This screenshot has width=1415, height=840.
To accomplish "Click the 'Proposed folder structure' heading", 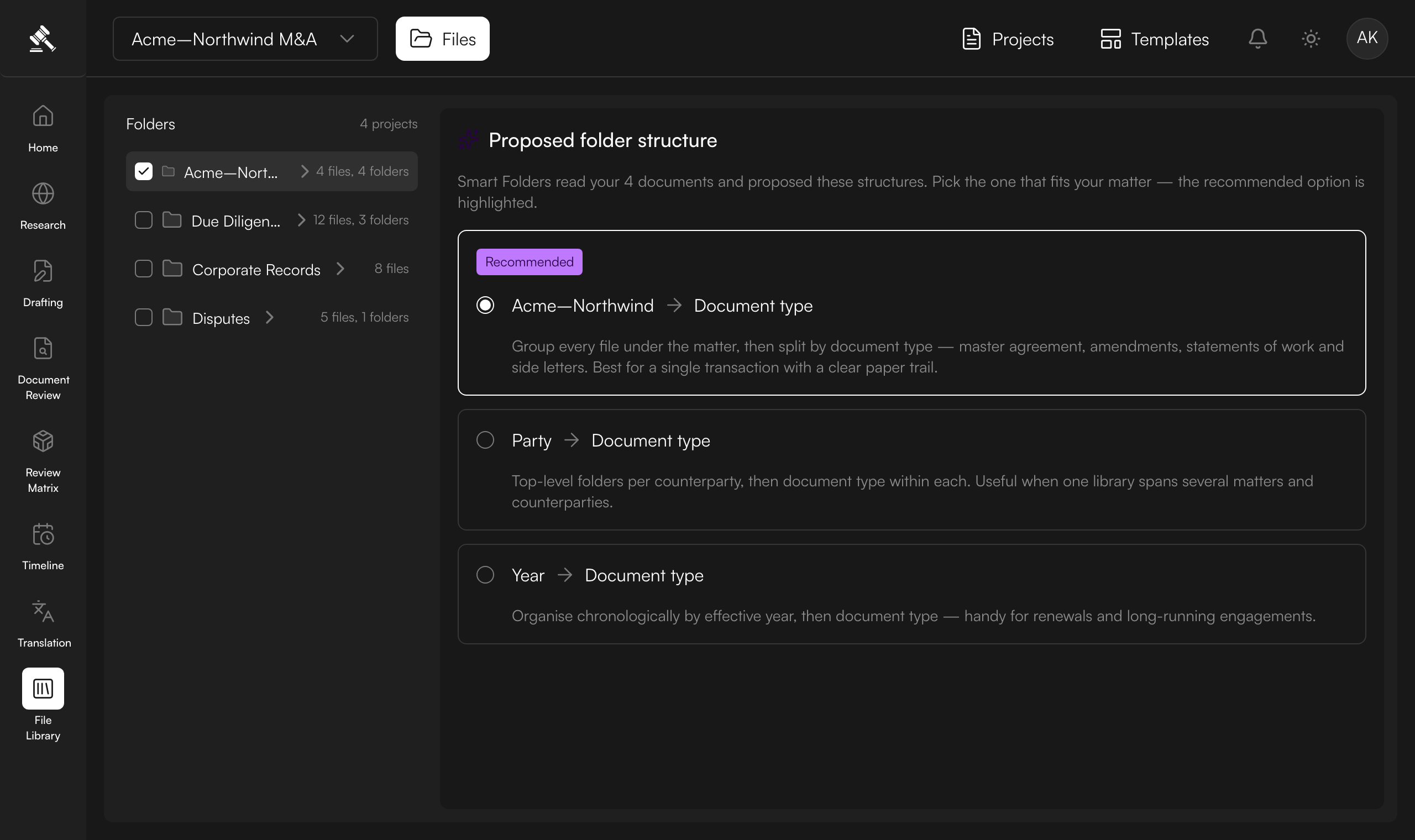I will [x=603, y=140].
